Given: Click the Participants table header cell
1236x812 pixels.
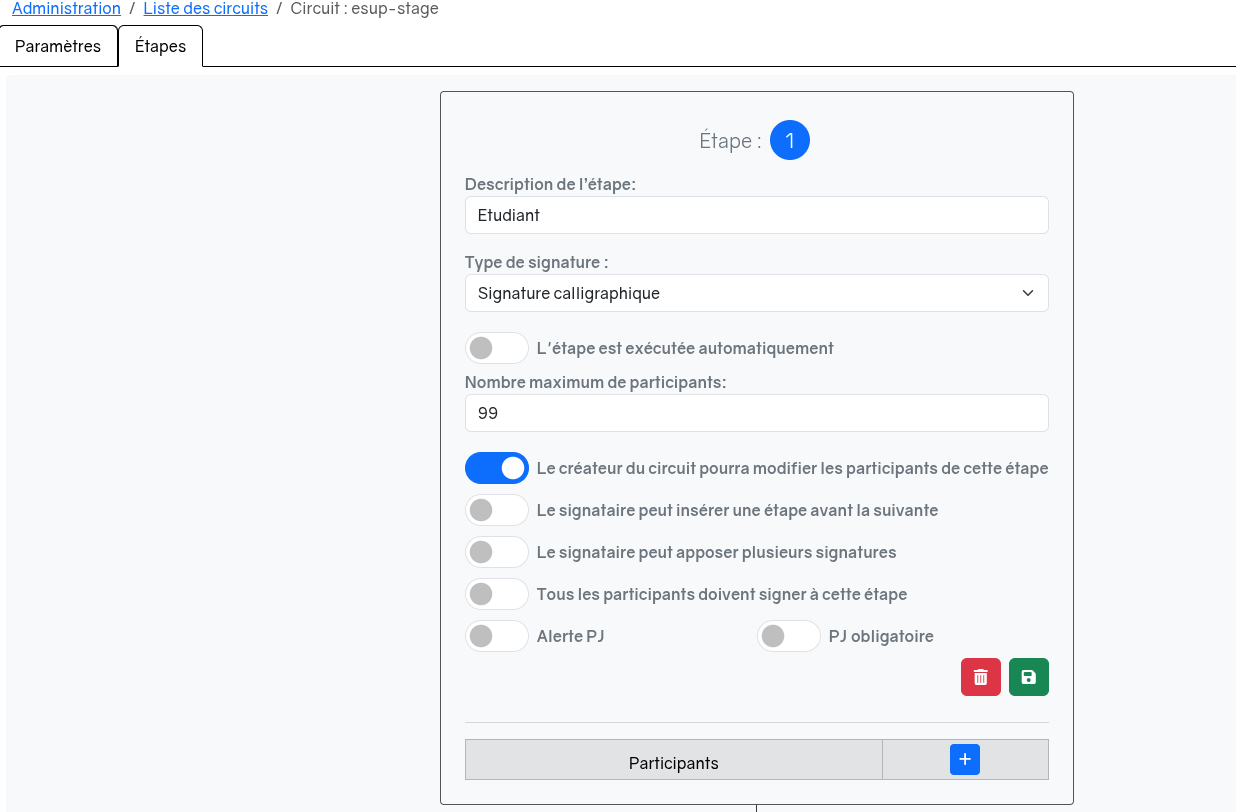Looking at the screenshot, I should click(673, 762).
